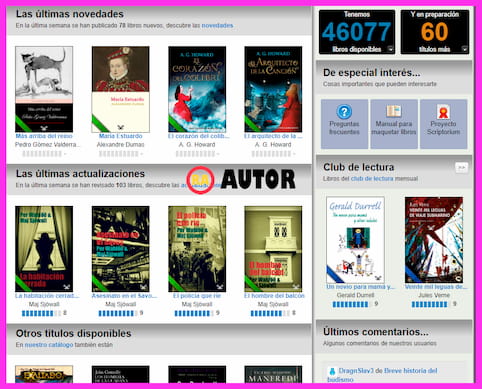
Task: Follow the club de lectura link
Action: coord(372,179)
